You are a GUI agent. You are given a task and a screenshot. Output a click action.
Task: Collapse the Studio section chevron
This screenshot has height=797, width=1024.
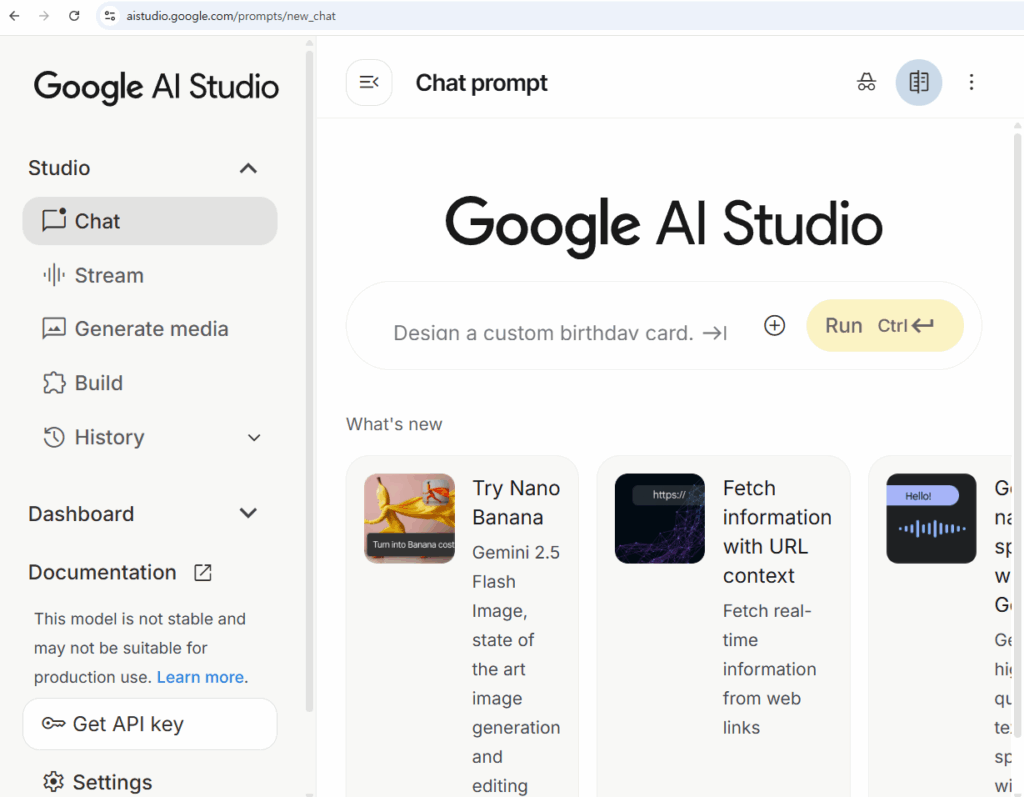pos(249,168)
